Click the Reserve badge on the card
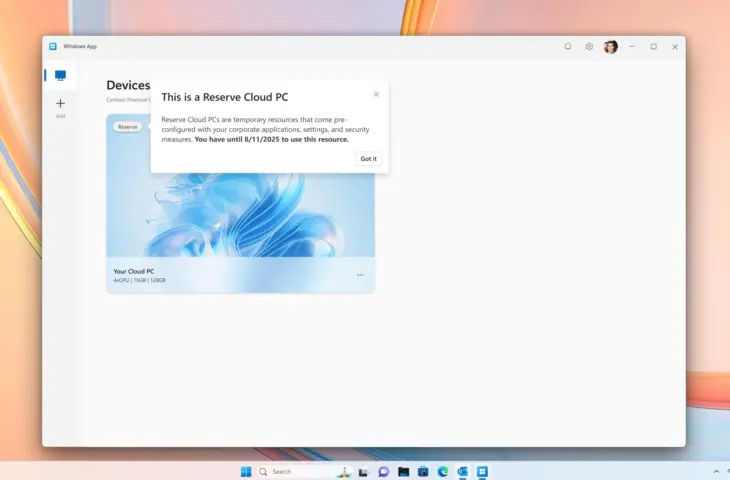730x480 pixels. [128, 127]
